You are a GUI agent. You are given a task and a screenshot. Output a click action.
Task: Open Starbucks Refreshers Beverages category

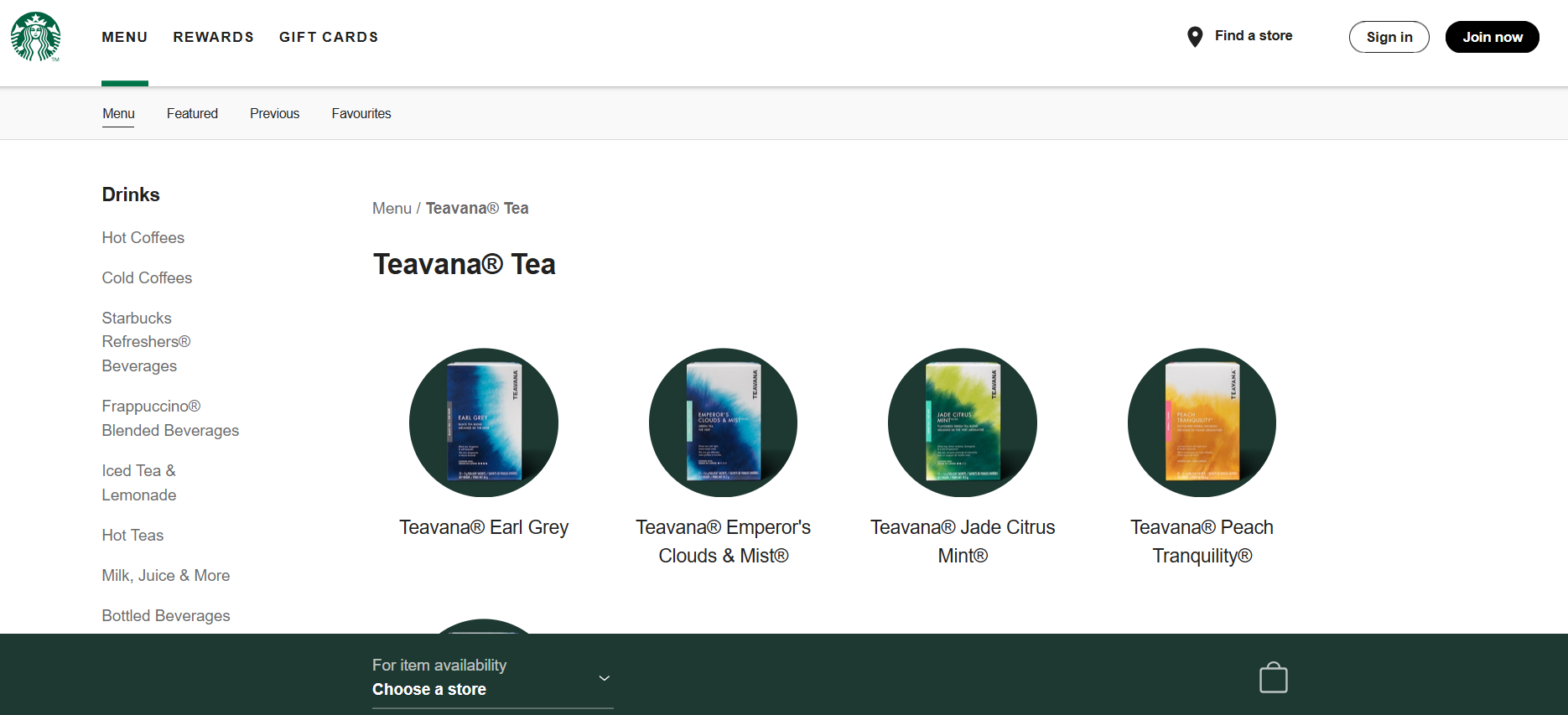coord(147,342)
